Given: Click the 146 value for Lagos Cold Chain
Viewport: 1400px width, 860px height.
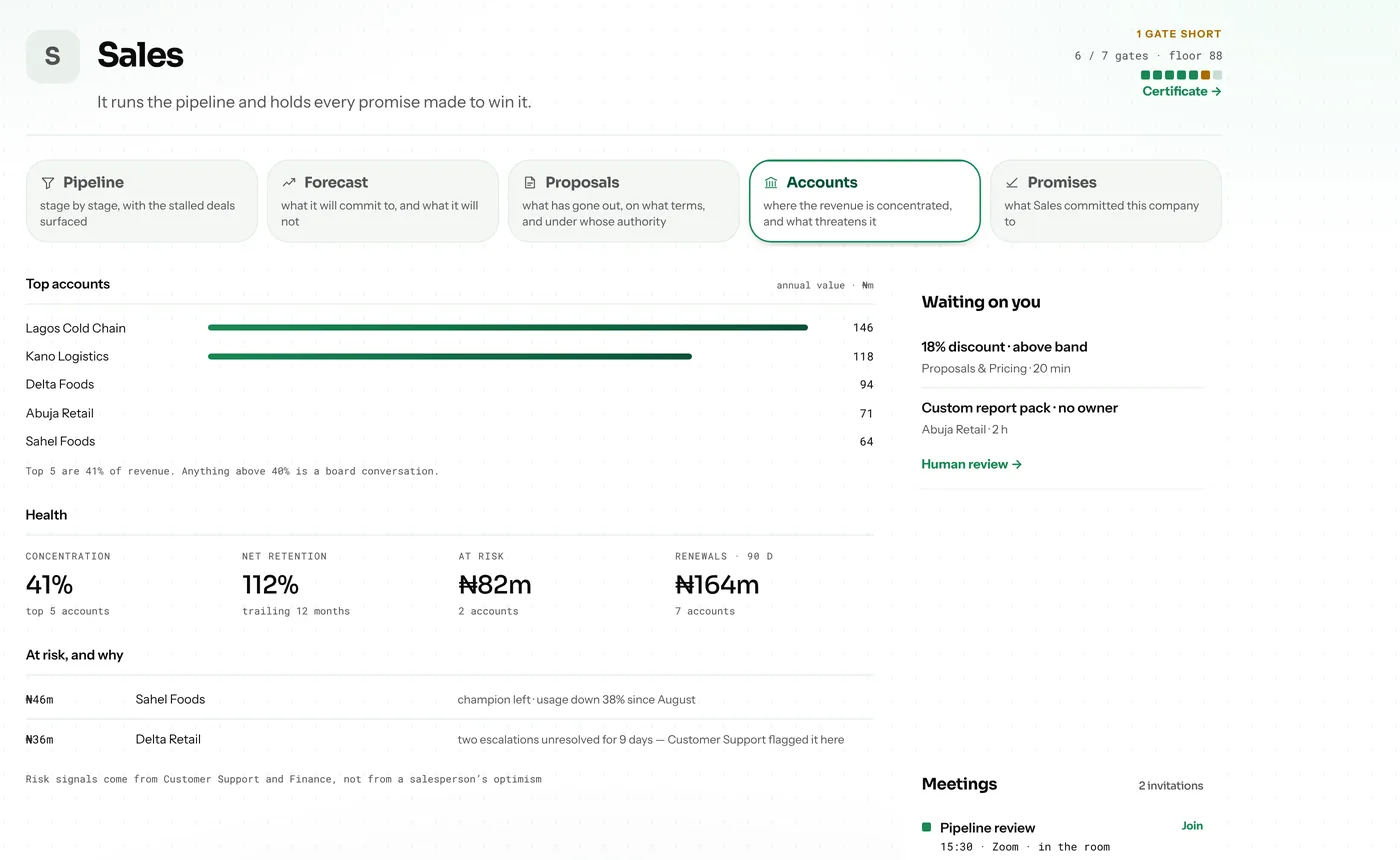Looking at the screenshot, I should click(x=863, y=328).
